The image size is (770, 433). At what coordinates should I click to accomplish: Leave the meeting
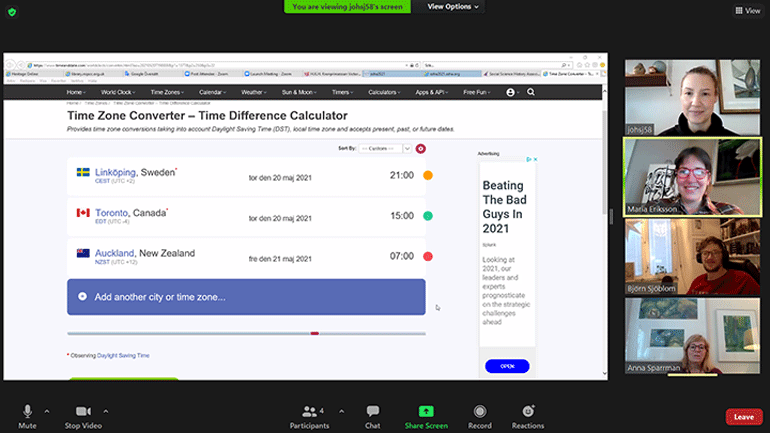coord(744,417)
